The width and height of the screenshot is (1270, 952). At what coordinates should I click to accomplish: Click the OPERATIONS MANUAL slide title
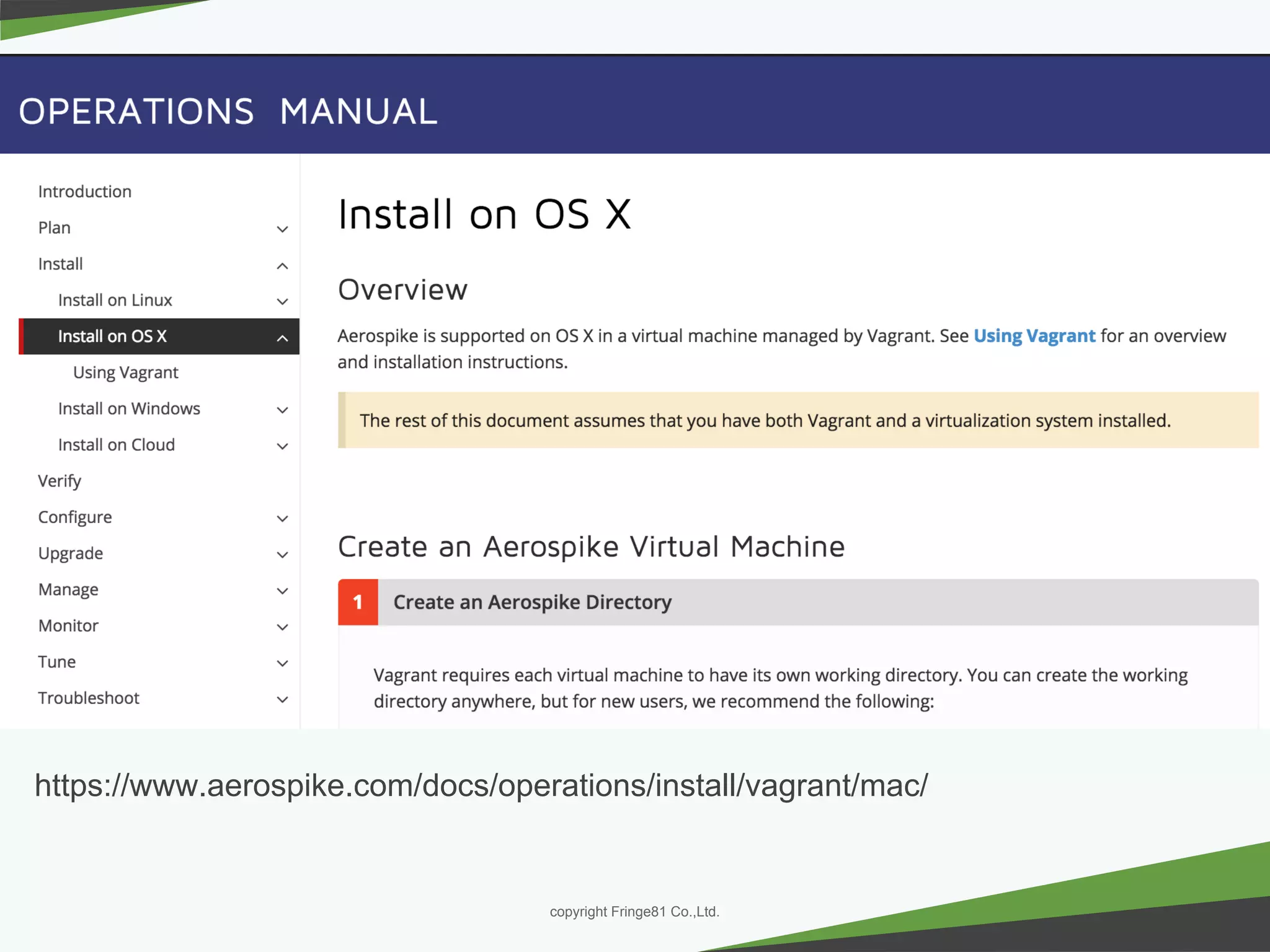[228, 112]
